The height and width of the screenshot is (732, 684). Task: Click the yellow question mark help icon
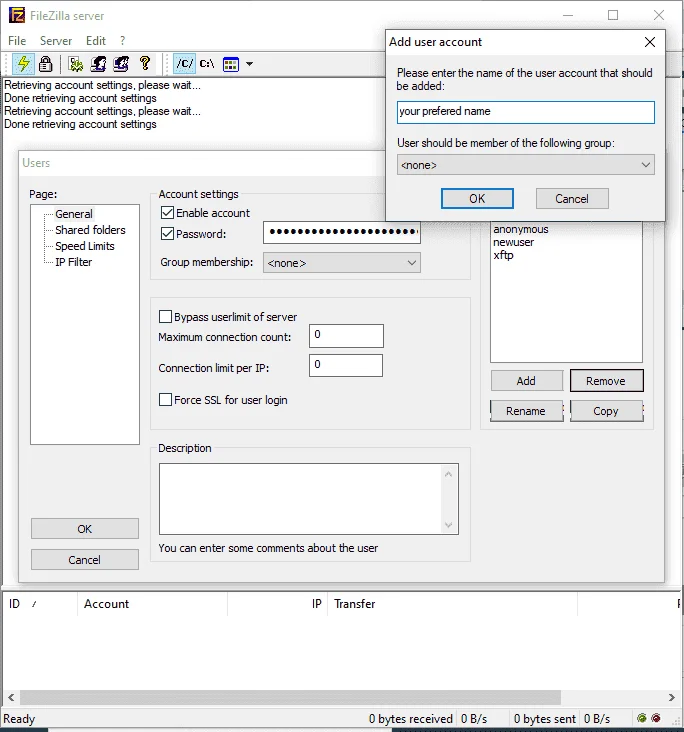tap(145, 63)
